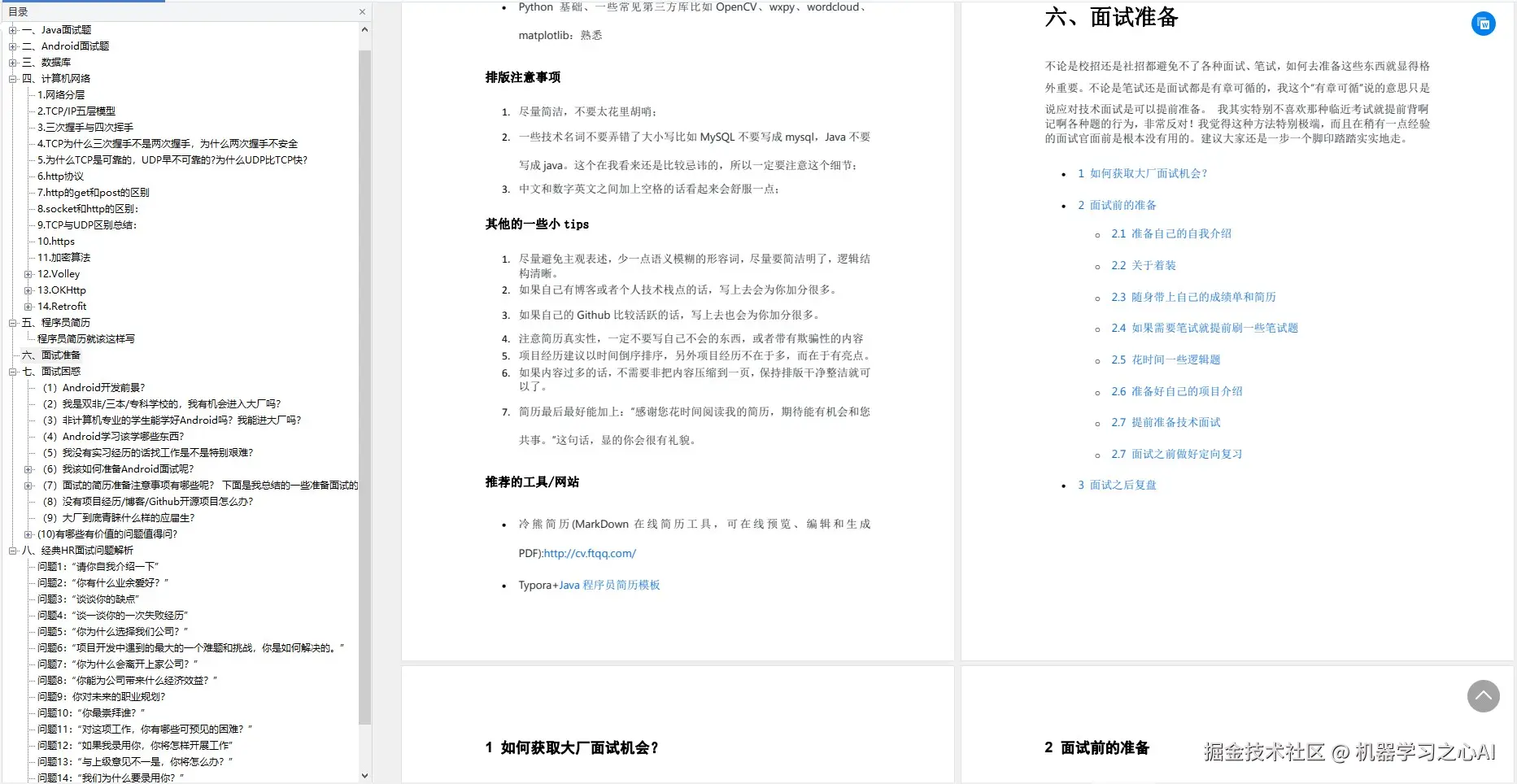Select the "问题1：请你自我介绍一下" entry

click(x=98, y=566)
